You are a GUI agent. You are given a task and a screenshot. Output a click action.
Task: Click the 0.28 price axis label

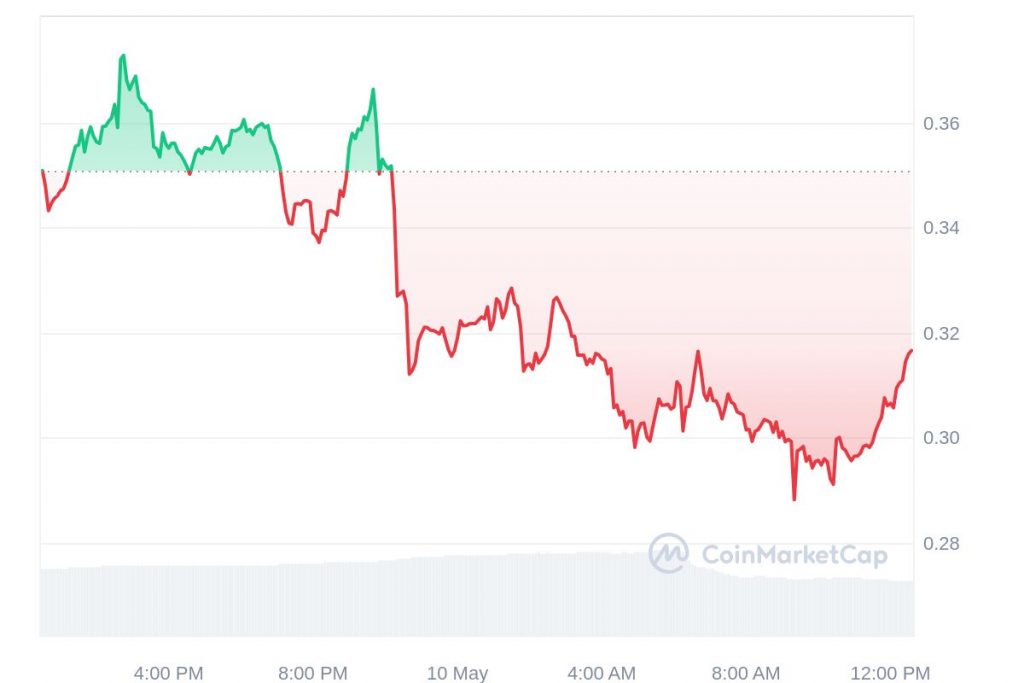click(941, 543)
